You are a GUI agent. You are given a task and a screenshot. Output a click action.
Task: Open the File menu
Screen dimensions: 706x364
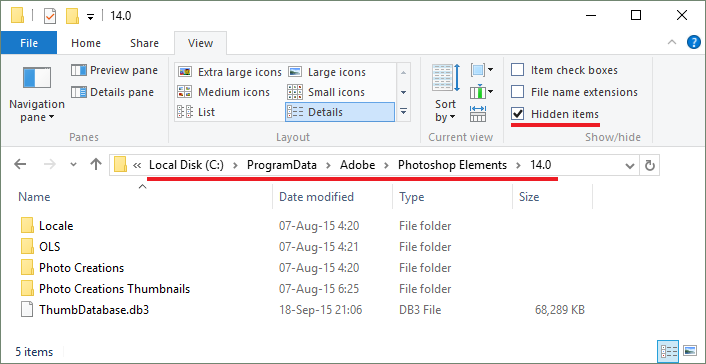click(29, 43)
